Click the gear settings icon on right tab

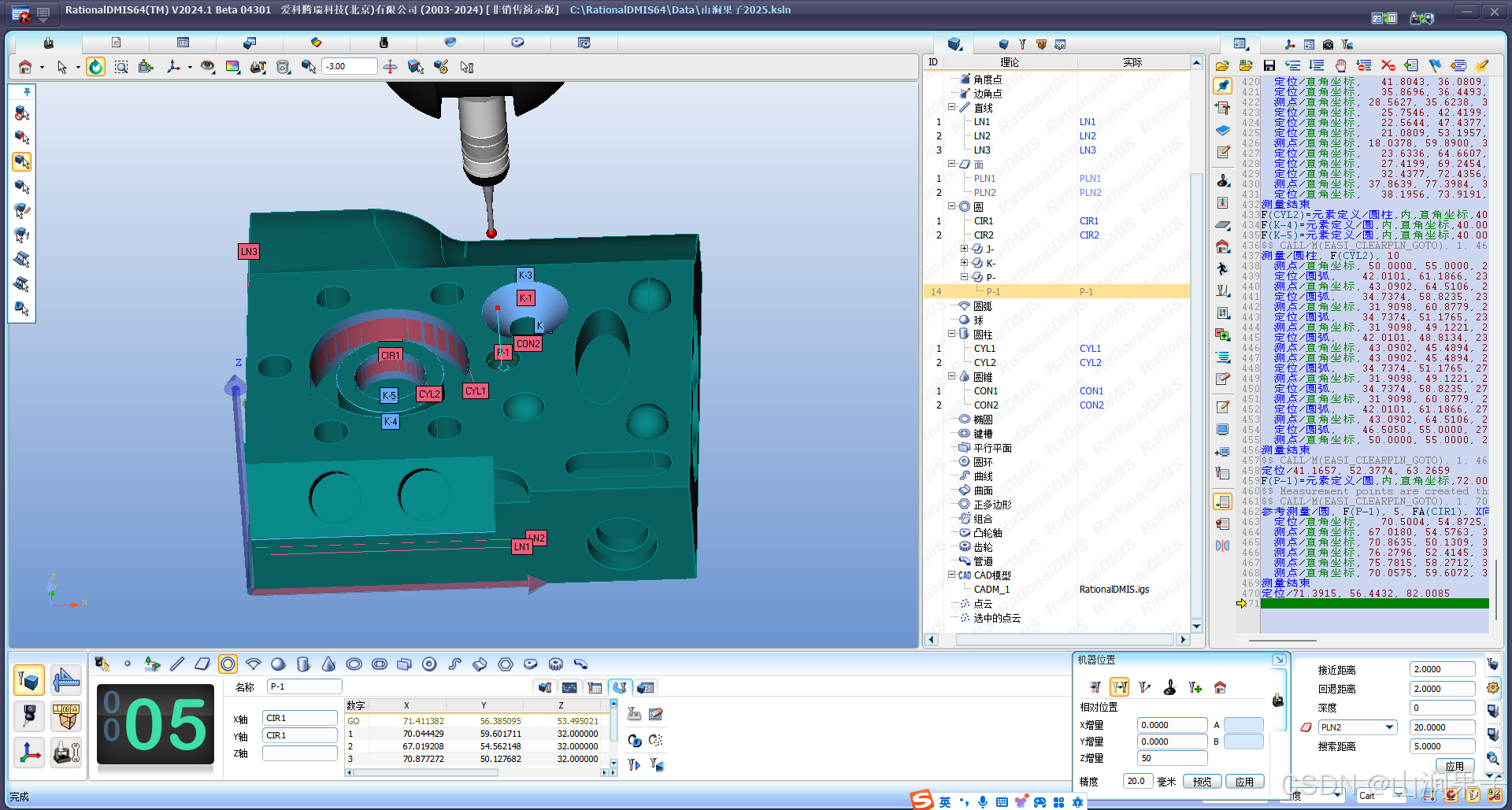(1492, 687)
